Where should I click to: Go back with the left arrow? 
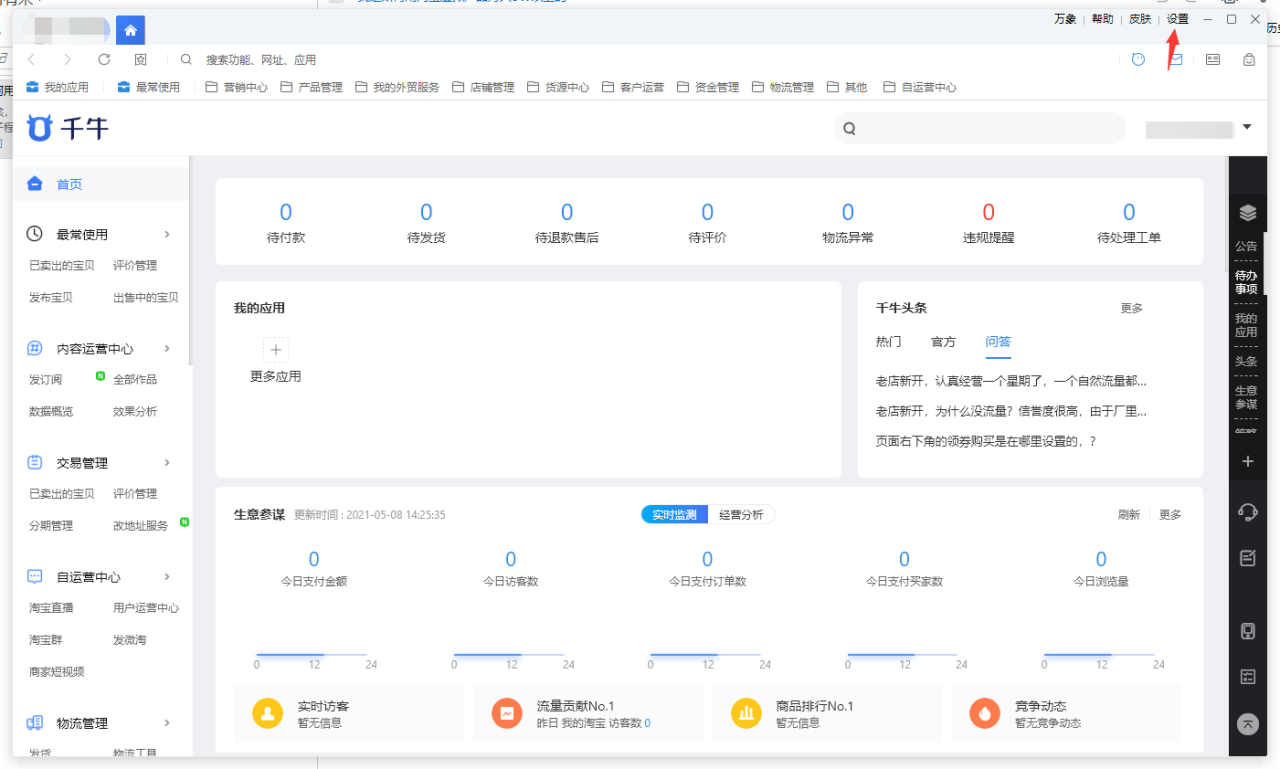coord(31,60)
